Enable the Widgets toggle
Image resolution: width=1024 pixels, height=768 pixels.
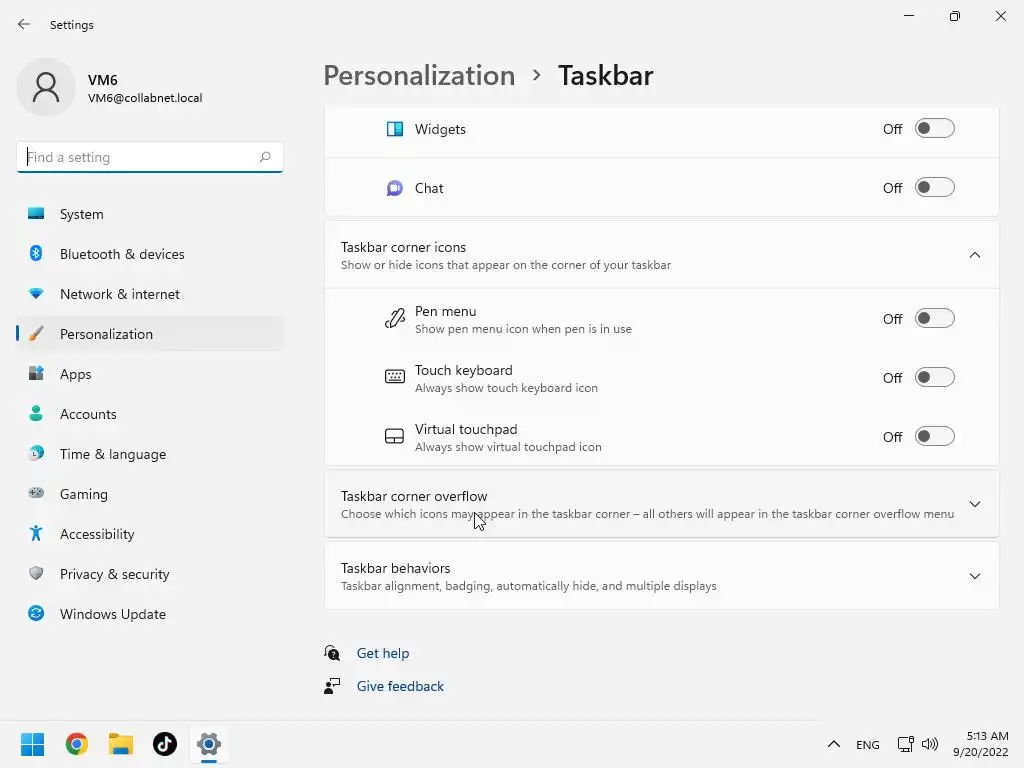pos(935,129)
